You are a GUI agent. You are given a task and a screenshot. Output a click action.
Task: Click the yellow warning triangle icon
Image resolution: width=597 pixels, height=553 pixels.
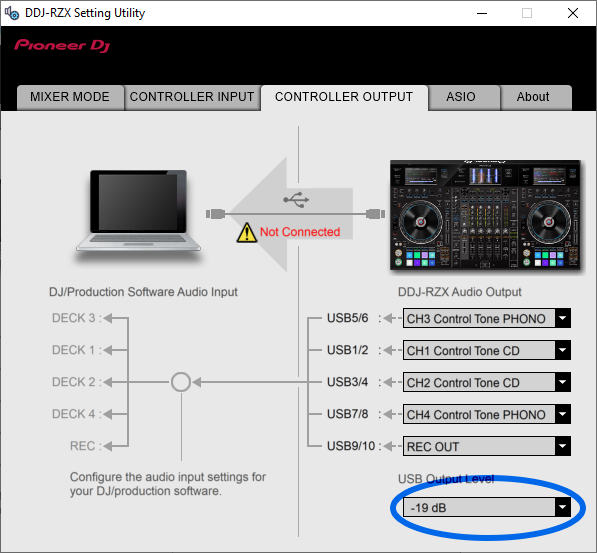[x=247, y=232]
